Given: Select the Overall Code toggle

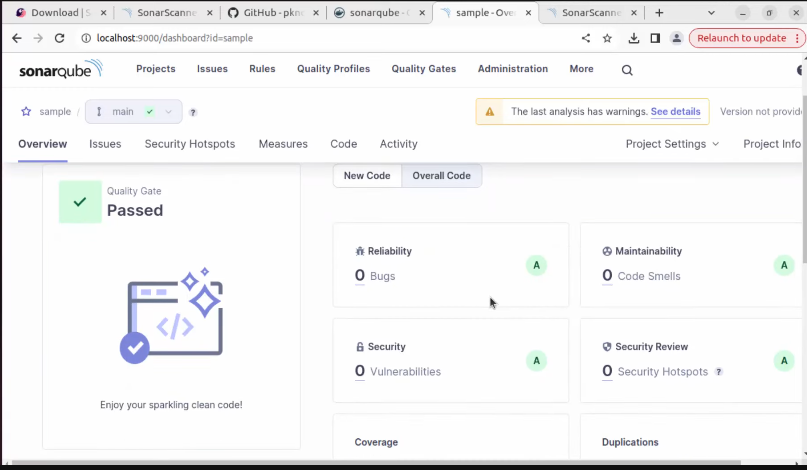Looking at the screenshot, I should click(x=441, y=176).
